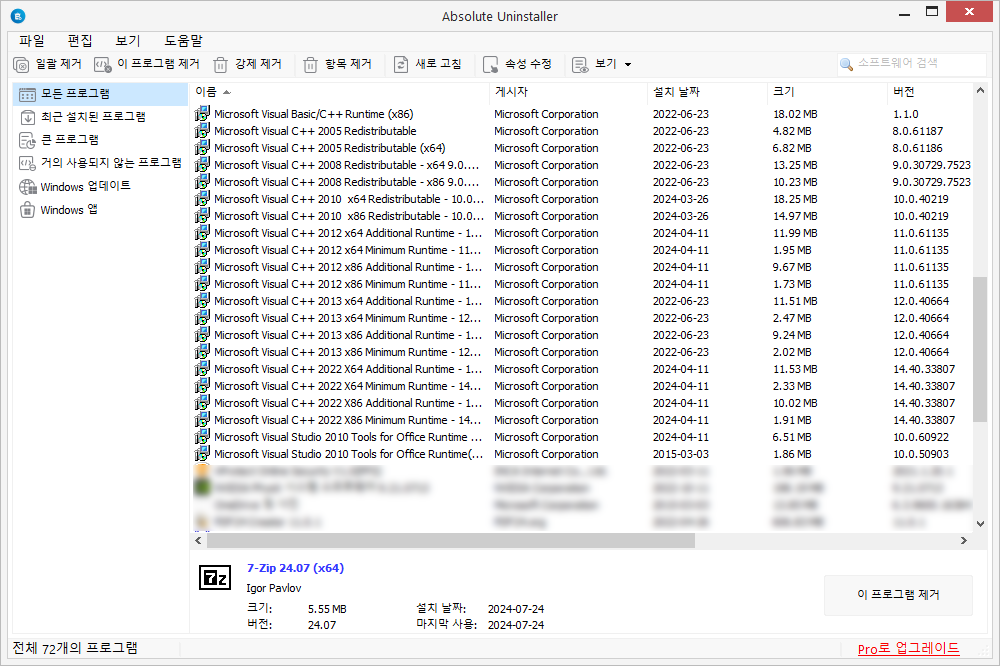This screenshot has height=666, width=1000.
Task: Select Windows 업데이트 in the sidebar
Action: tap(100, 186)
